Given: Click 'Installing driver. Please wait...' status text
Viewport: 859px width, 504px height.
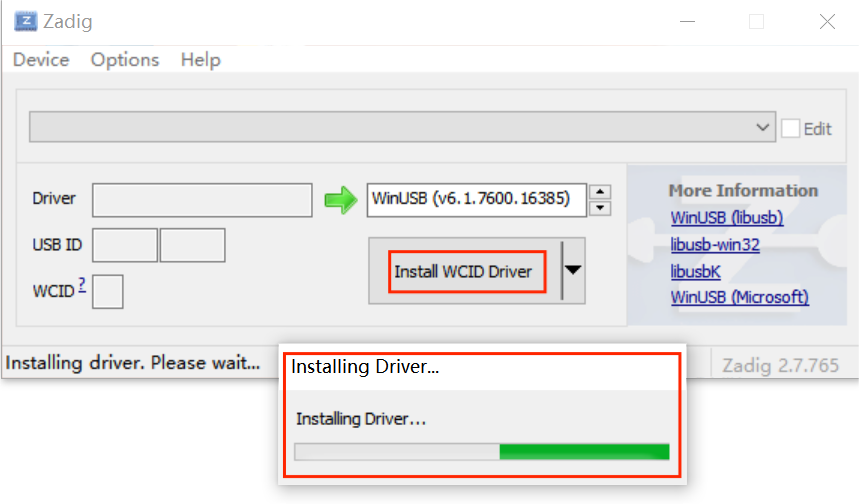Looking at the screenshot, I should pos(133,363).
